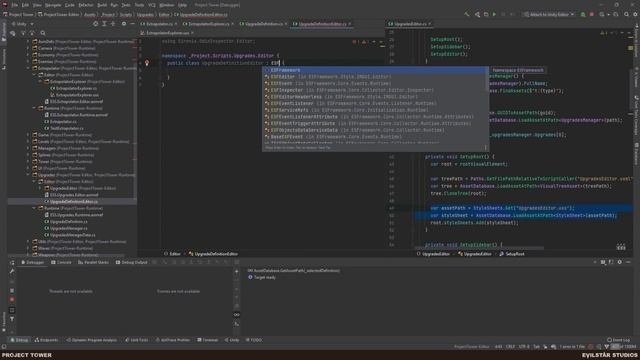
Task: Click the red stop icon in Debug sidebar
Action: [x=12, y=300]
